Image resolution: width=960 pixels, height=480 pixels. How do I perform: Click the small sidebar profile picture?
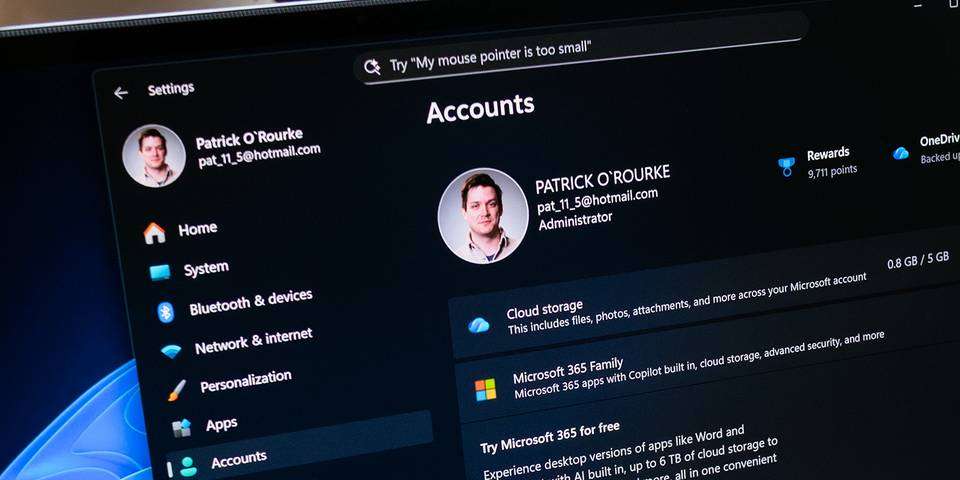[x=154, y=156]
